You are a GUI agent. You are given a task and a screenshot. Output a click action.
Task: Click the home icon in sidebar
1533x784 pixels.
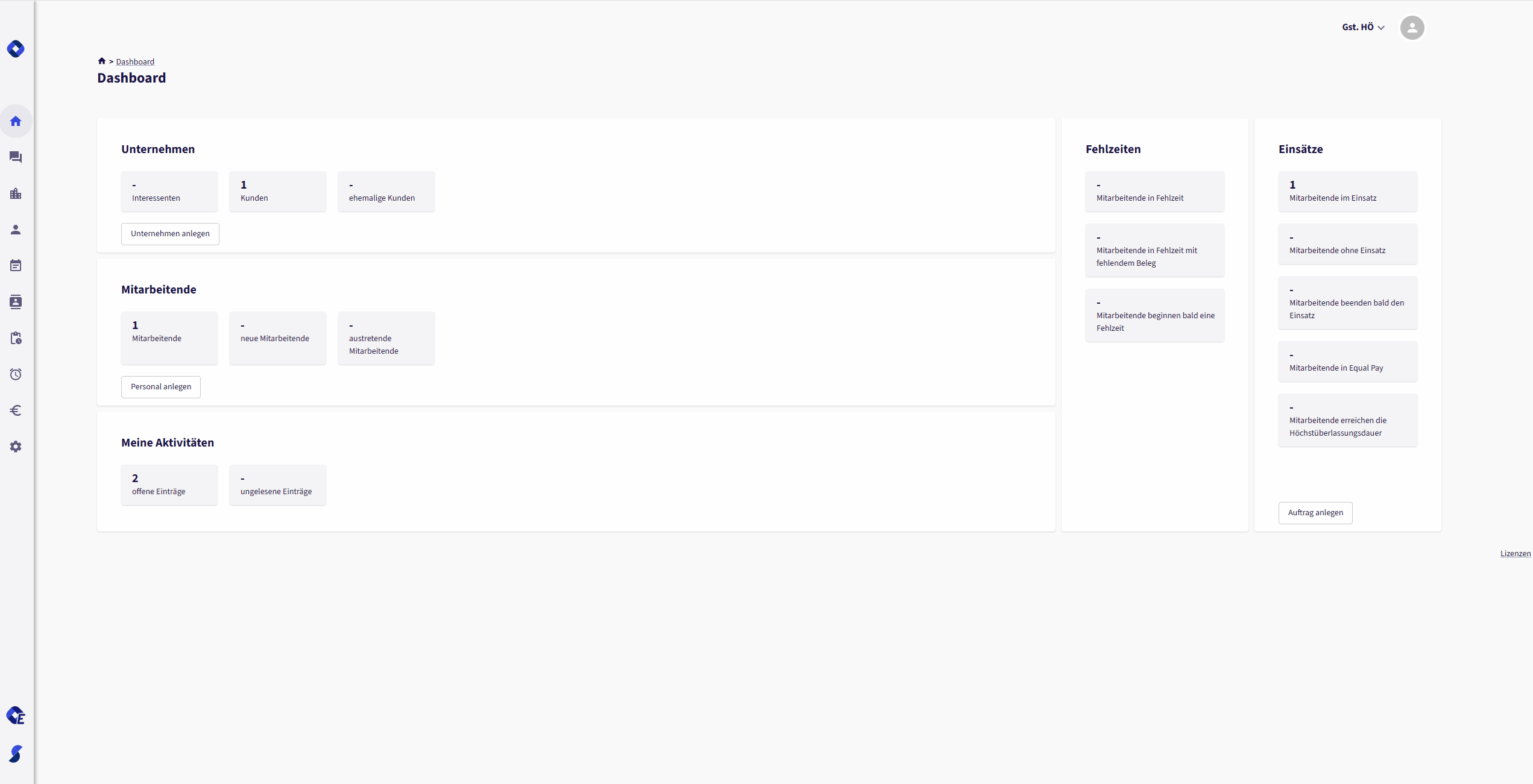coord(16,121)
